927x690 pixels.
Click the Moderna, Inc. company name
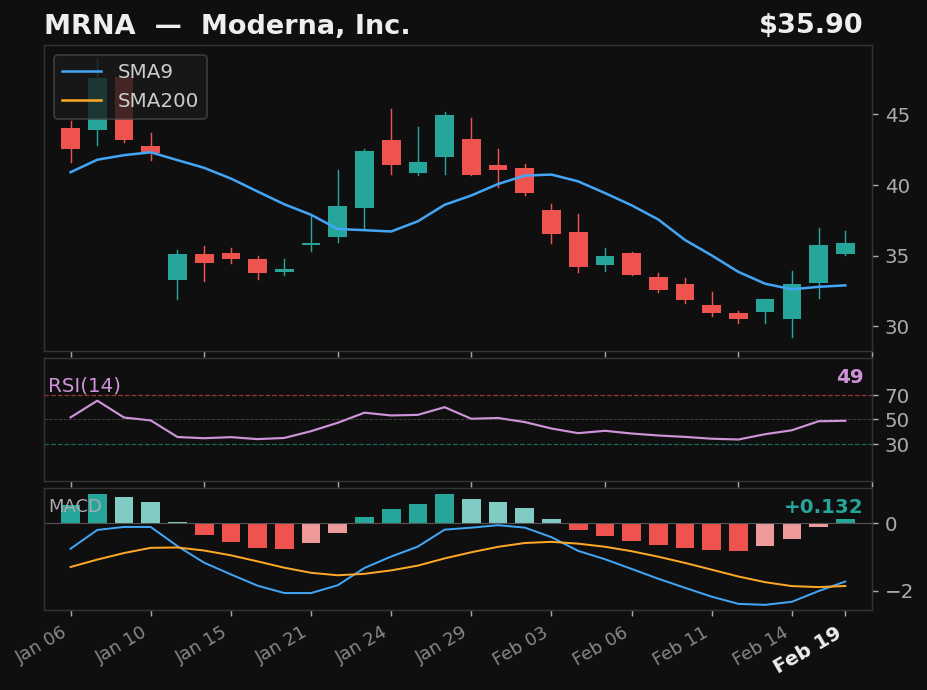point(305,25)
